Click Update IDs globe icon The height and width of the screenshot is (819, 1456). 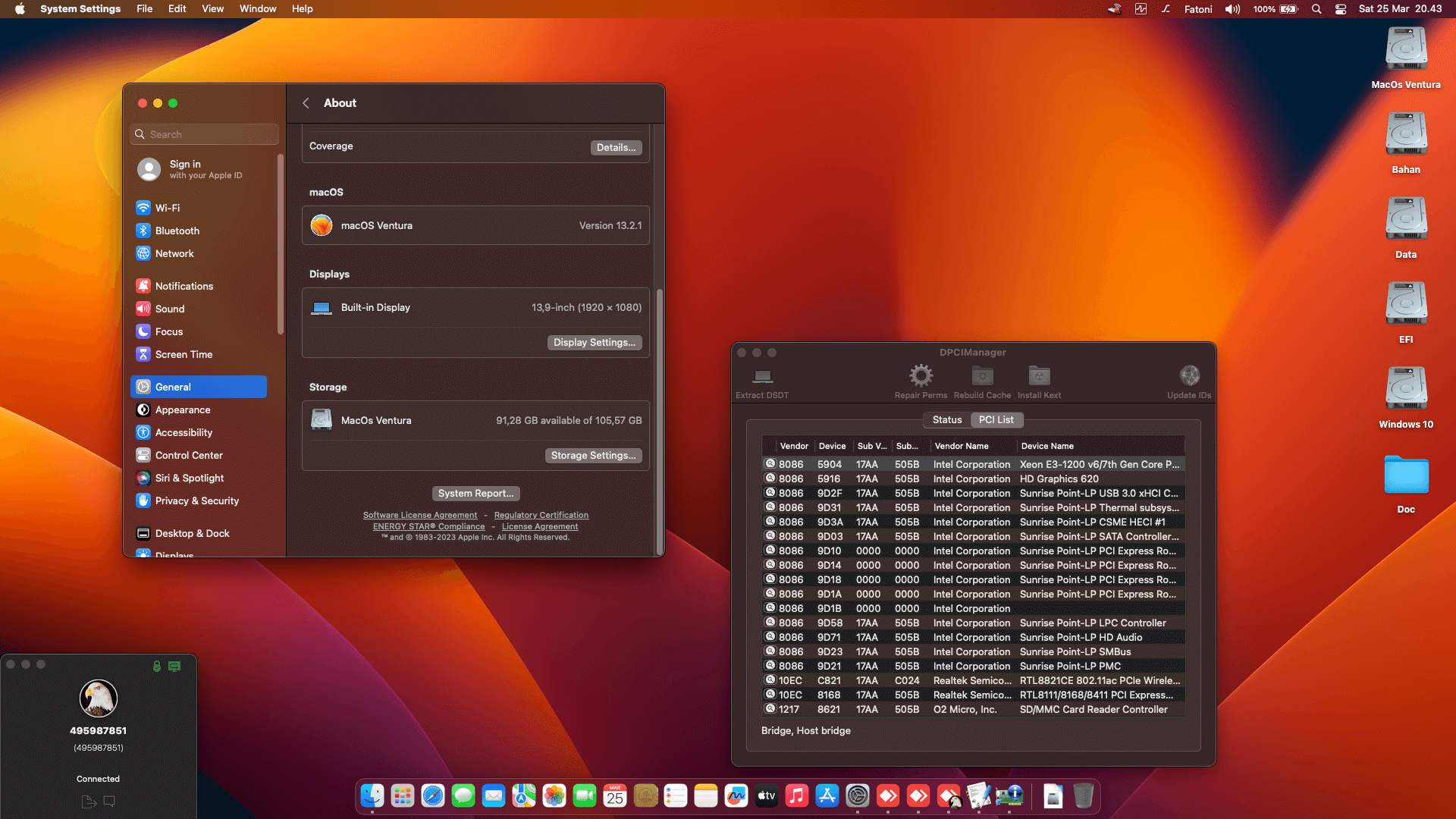1189,375
